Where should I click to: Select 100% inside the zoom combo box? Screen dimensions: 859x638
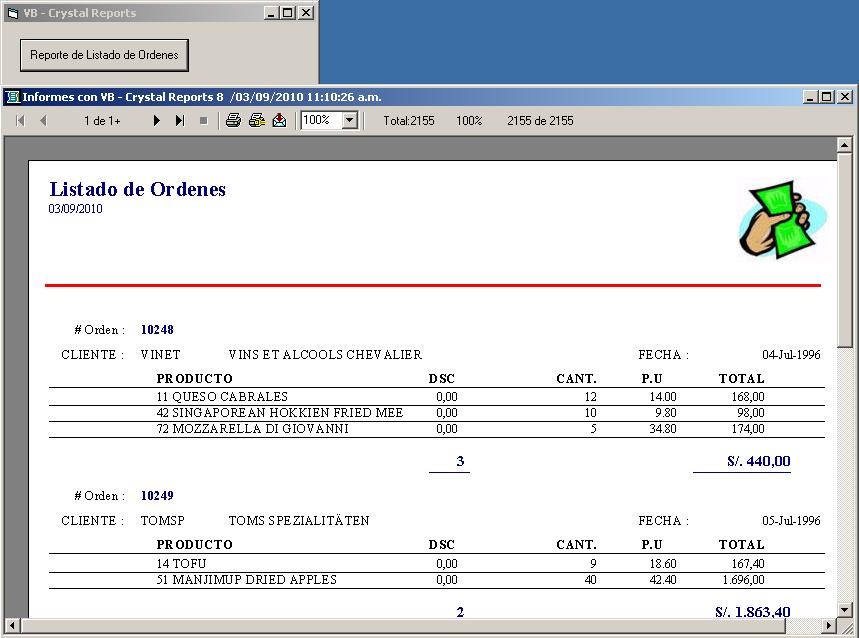(x=315, y=120)
